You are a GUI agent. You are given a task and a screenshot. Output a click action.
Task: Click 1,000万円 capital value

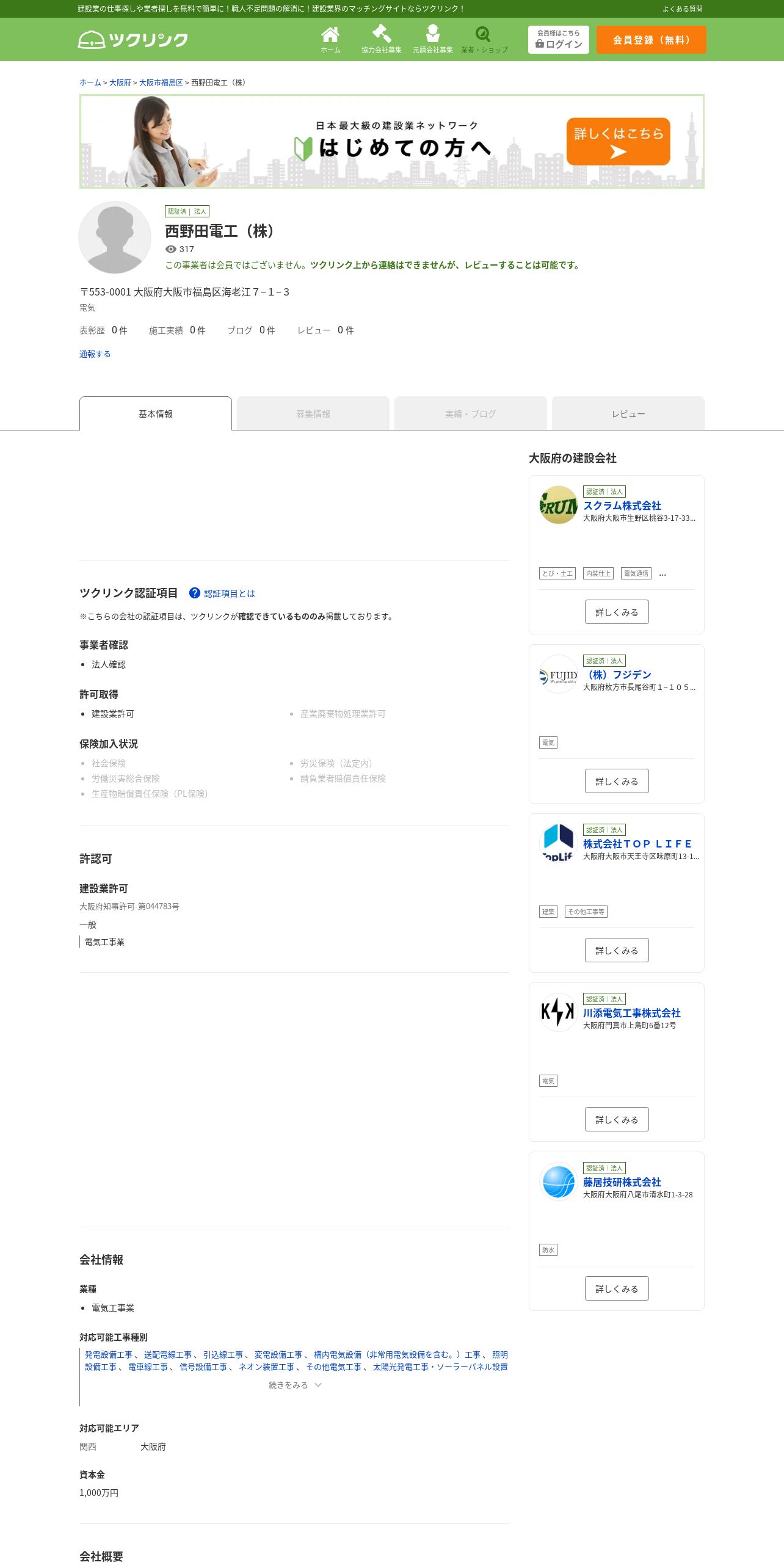coord(99,1492)
